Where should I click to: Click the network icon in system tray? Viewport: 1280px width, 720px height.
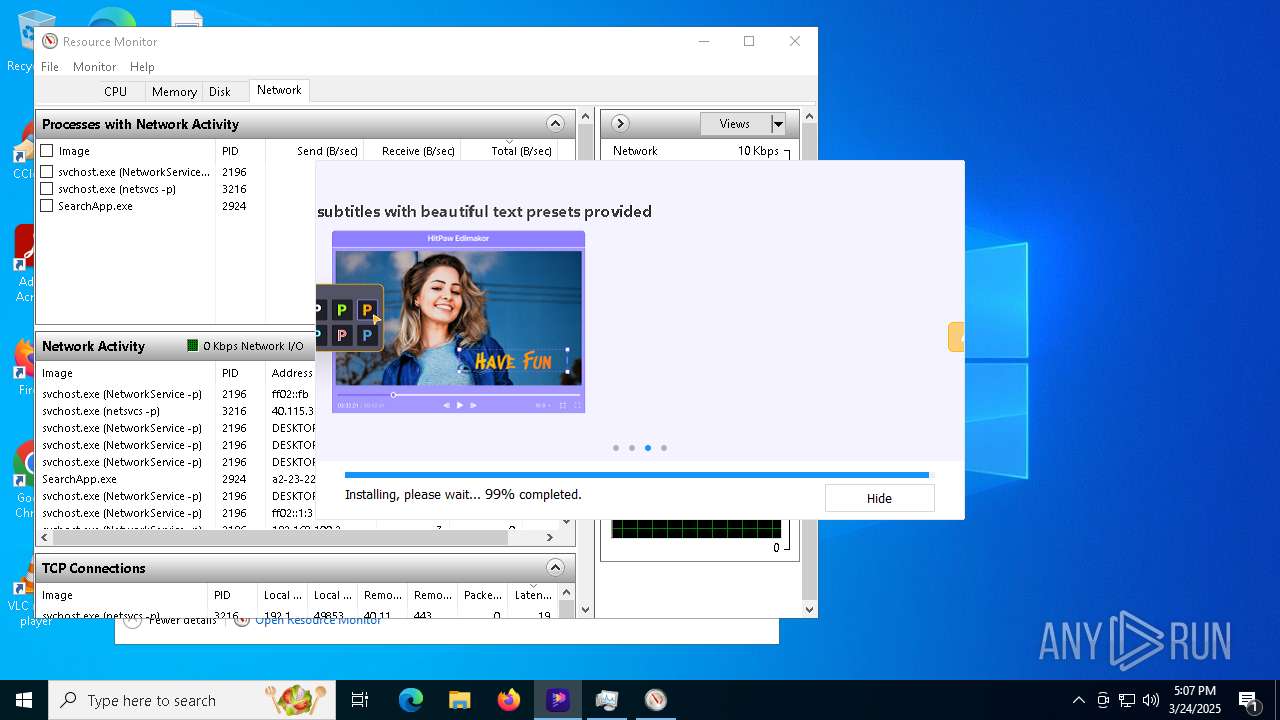click(1127, 700)
